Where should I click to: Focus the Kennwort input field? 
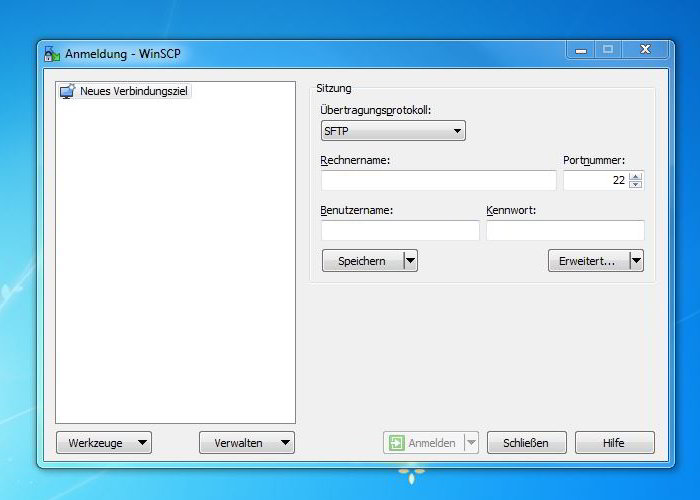click(x=565, y=230)
